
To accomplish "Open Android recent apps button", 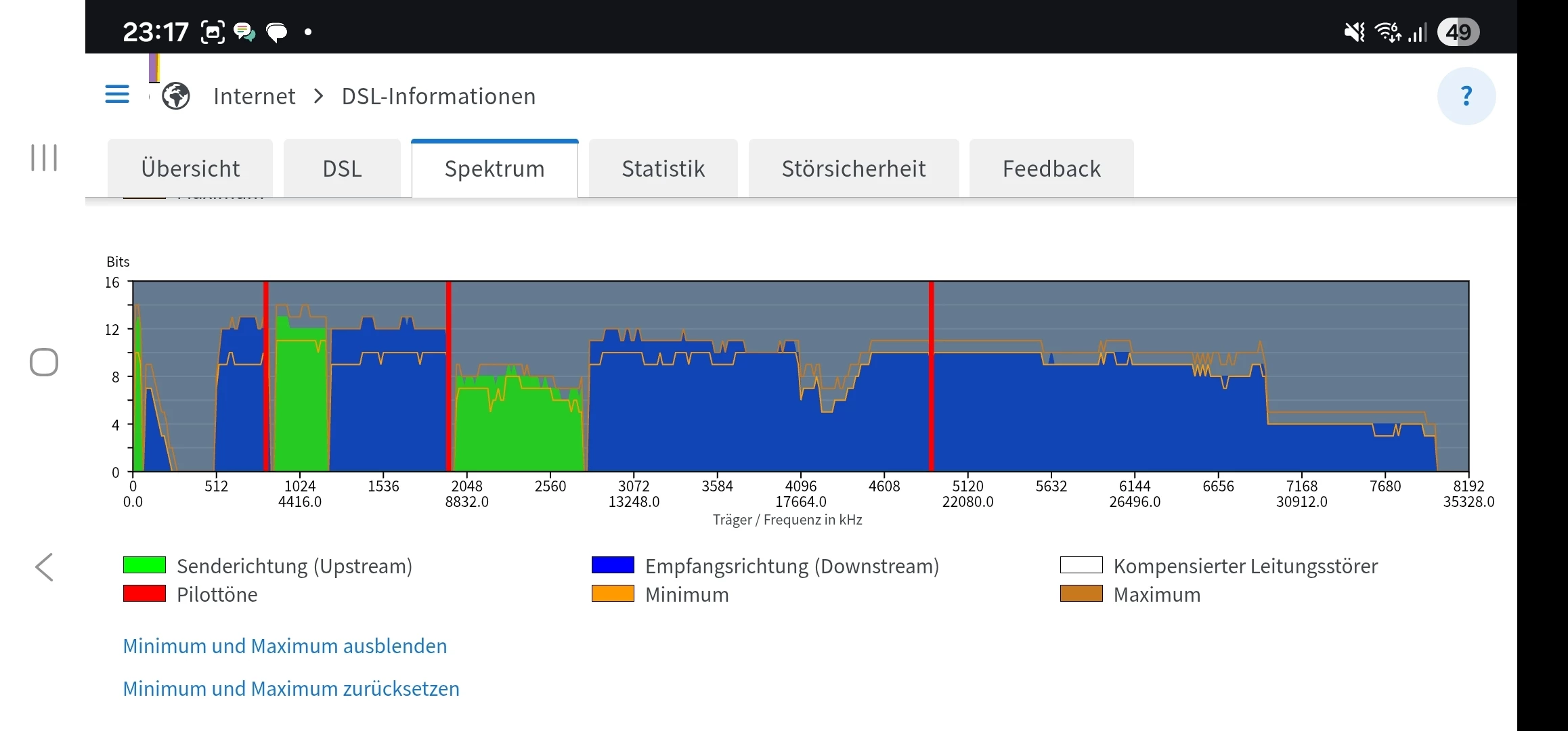I will [44, 158].
